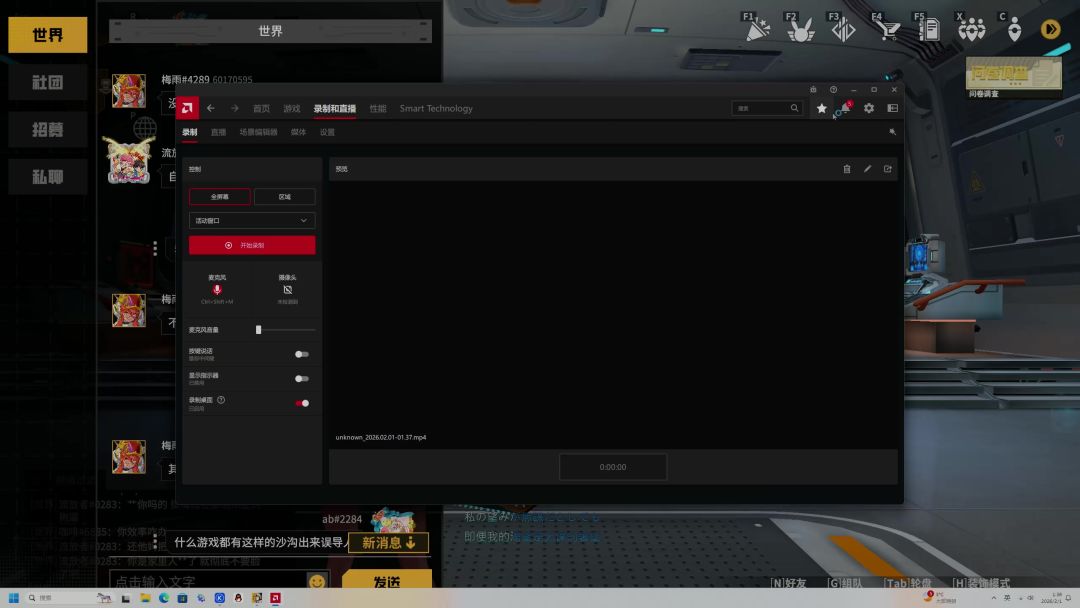The image size is (1080, 608).
Task: Mute the microphone (麦克风) icon
Action: [217, 290]
